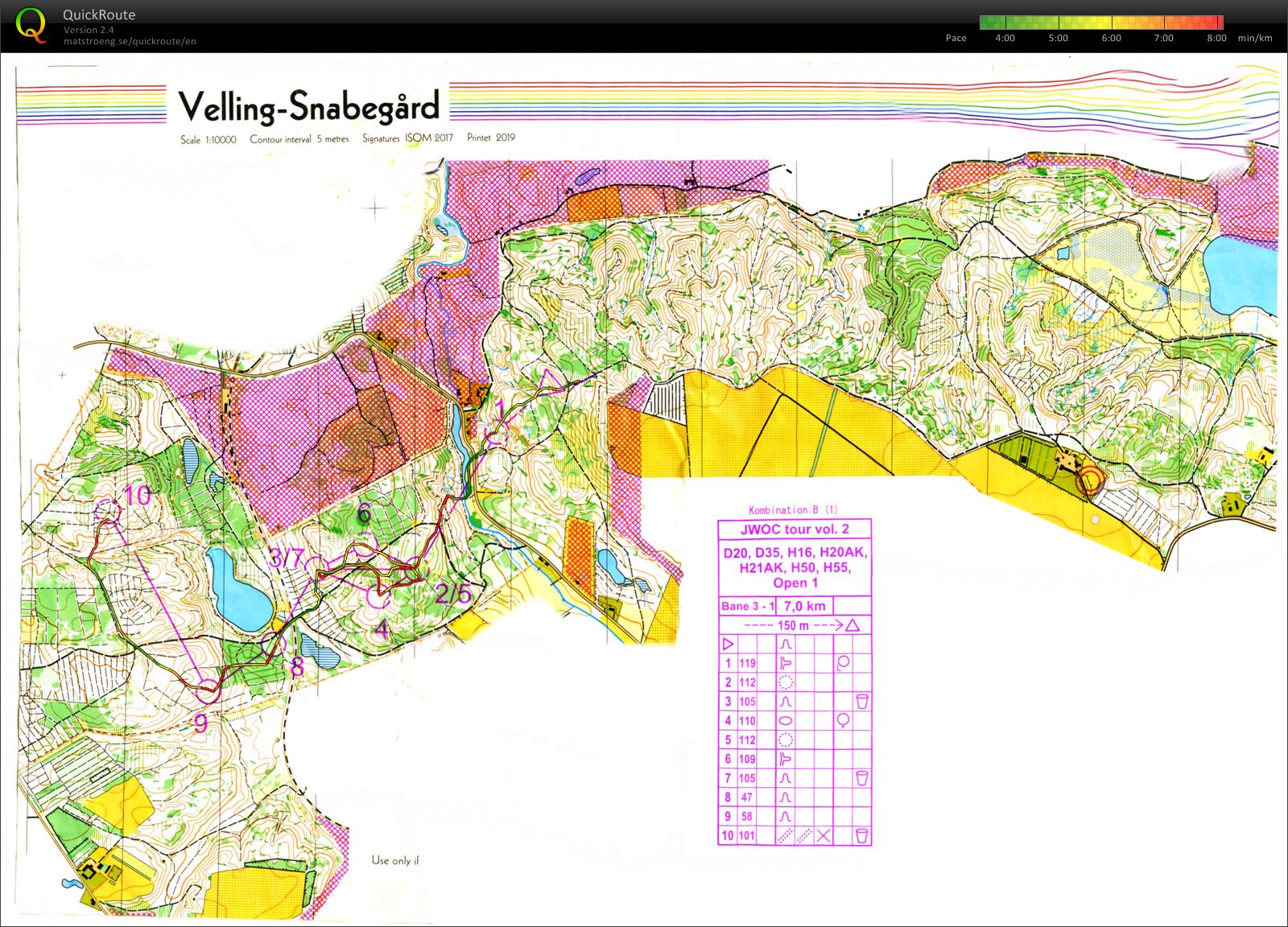The image size is (1288, 927).
Task: Click the 'Version 2.4' text
Action: click(x=89, y=30)
